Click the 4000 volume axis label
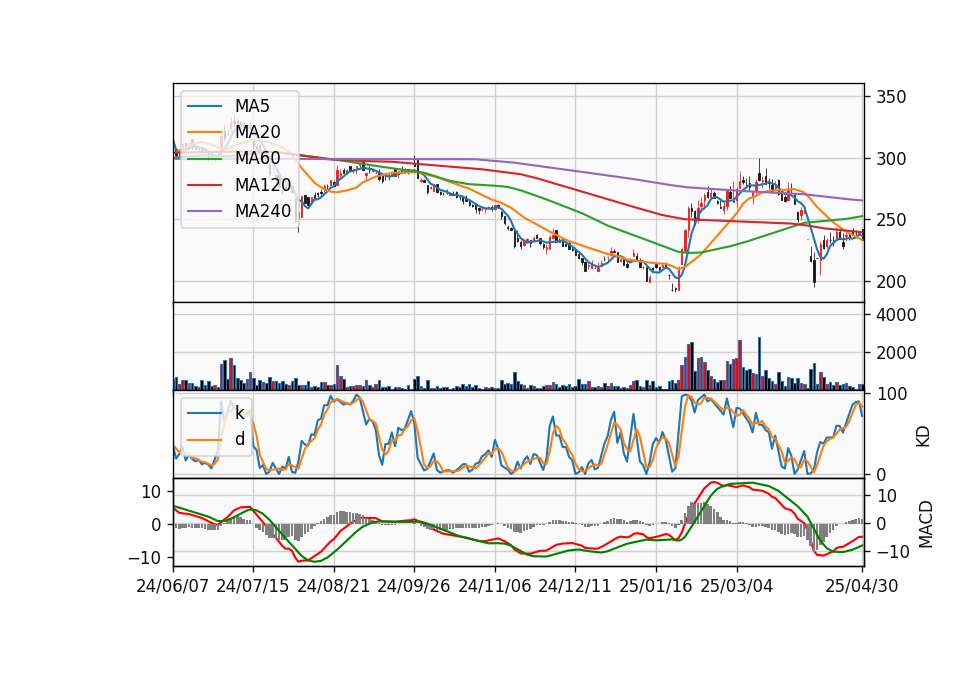Screen dimensions: 960x690 click(896, 315)
